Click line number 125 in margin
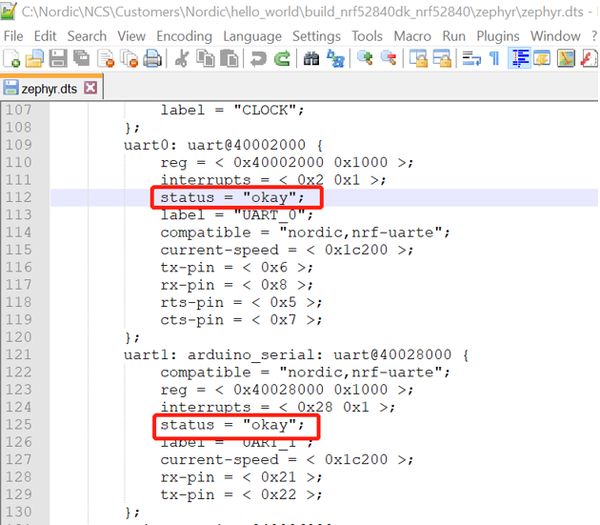 click(x=18, y=424)
